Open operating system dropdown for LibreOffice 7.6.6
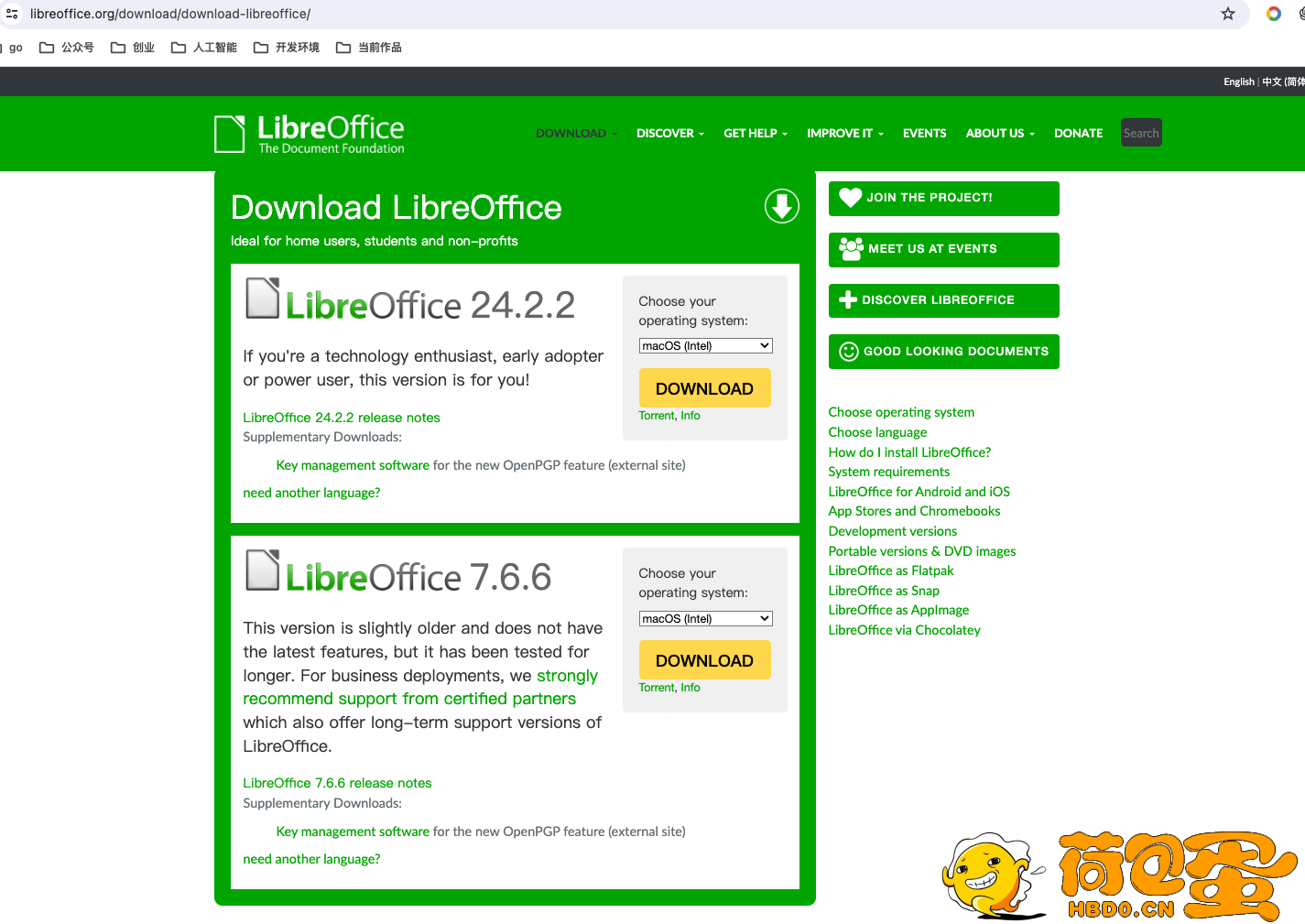This screenshot has height=924, width=1305. [705, 618]
